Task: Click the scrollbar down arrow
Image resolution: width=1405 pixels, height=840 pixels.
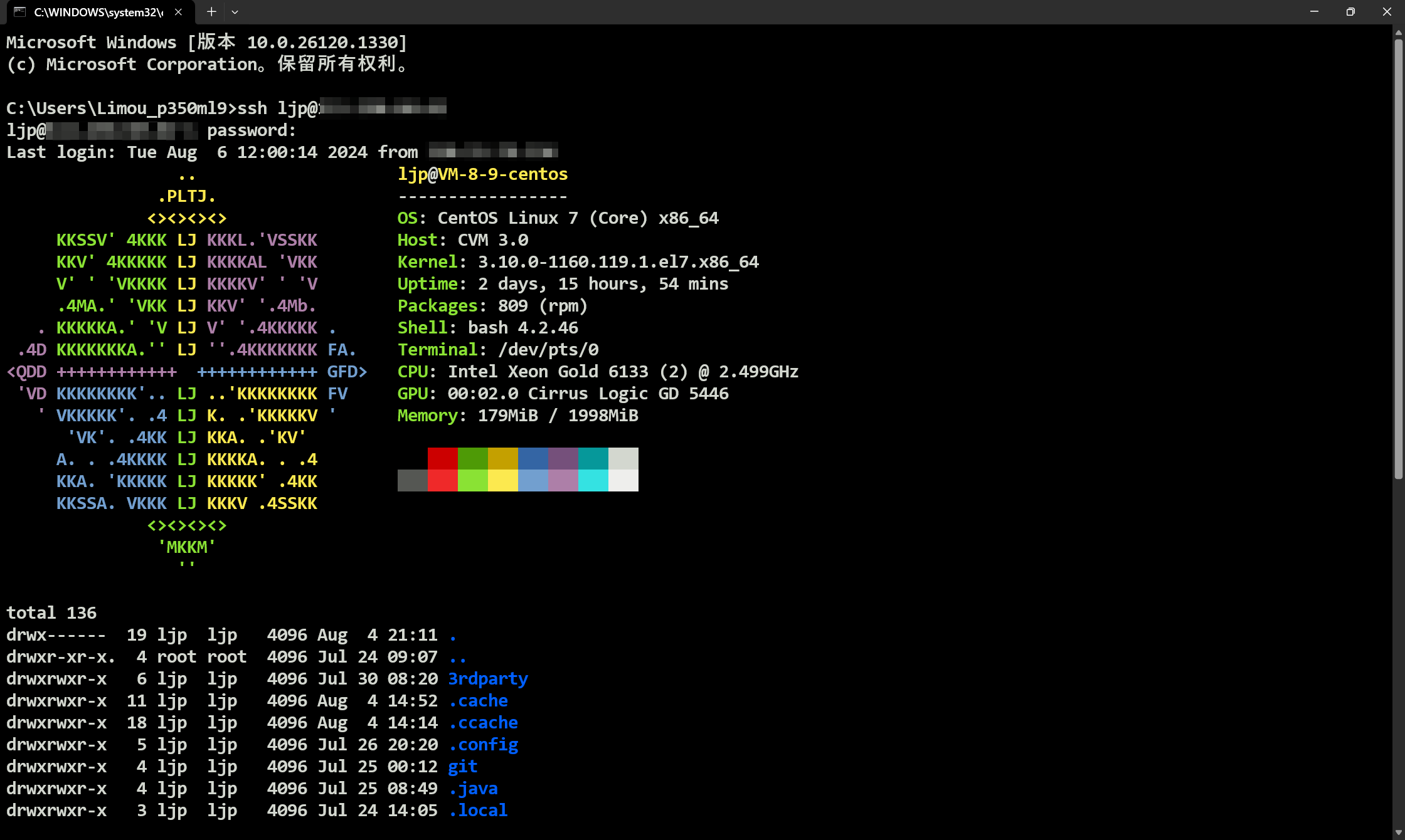Action: coord(1398,832)
